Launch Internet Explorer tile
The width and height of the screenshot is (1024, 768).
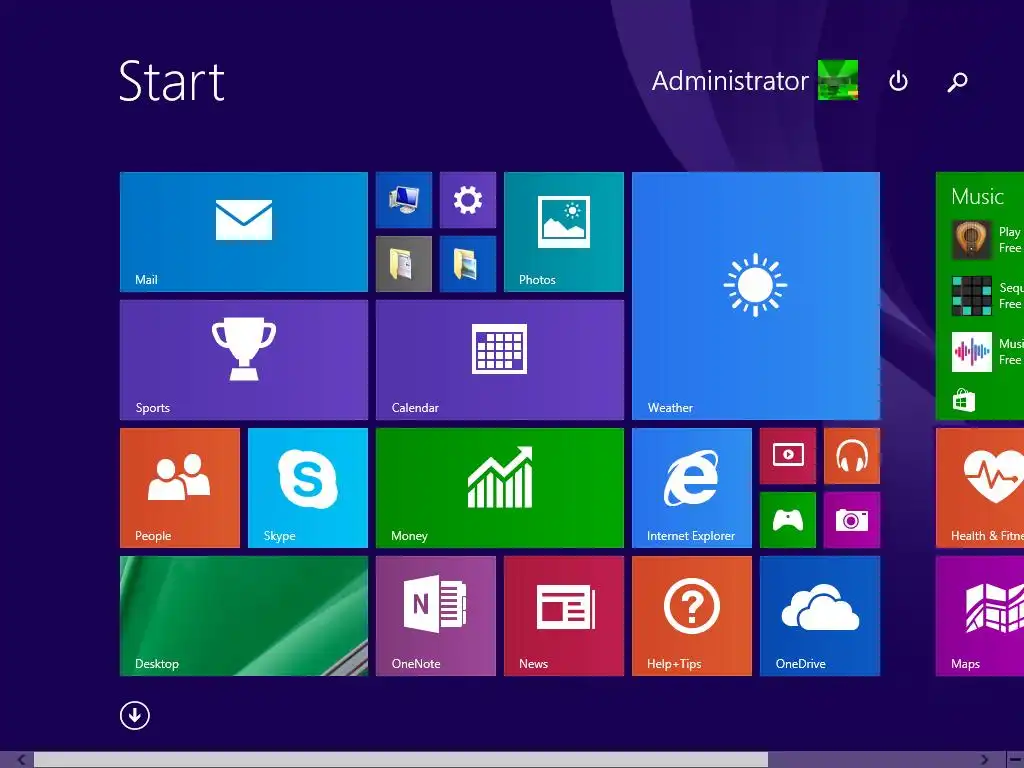[x=692, y=488]
